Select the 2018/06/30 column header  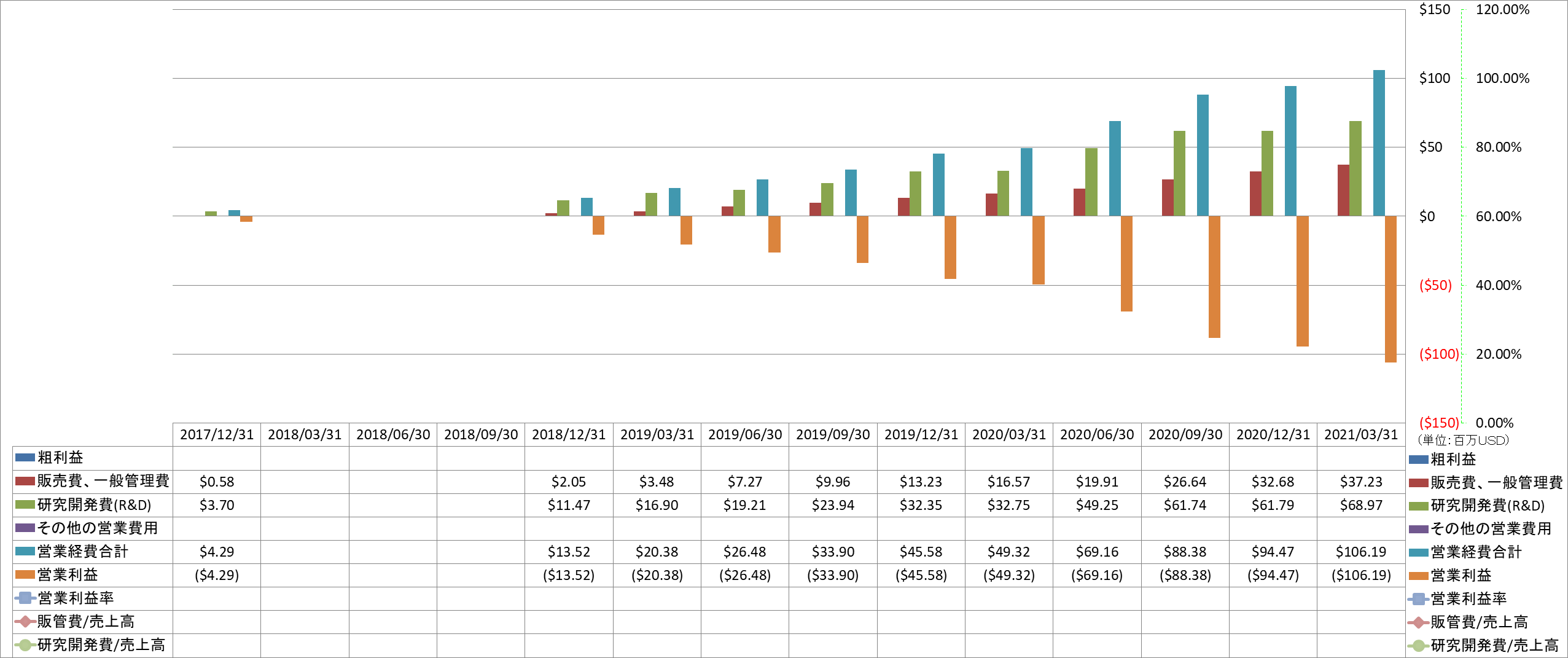(x=393, y=435)
